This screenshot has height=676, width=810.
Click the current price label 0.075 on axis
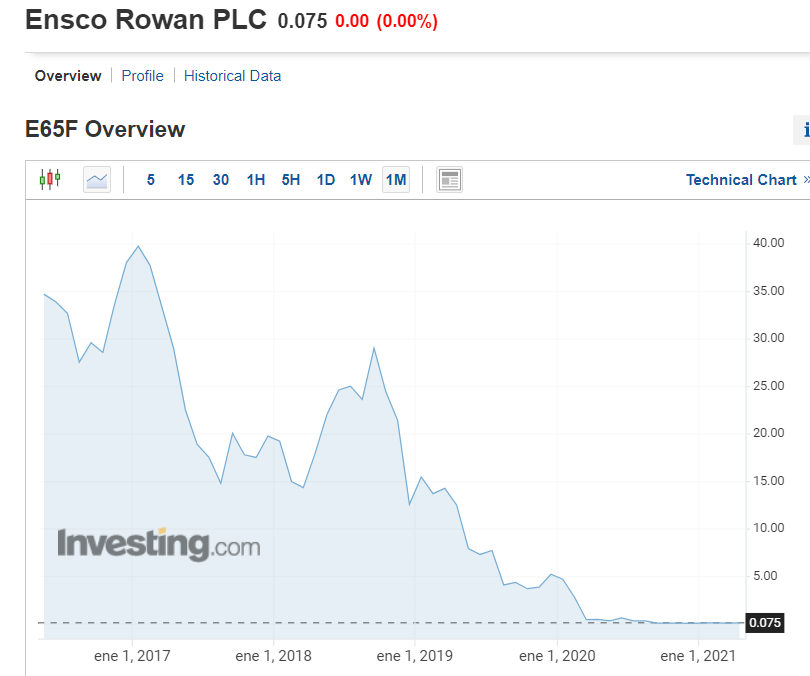click(x=765, y=622)
